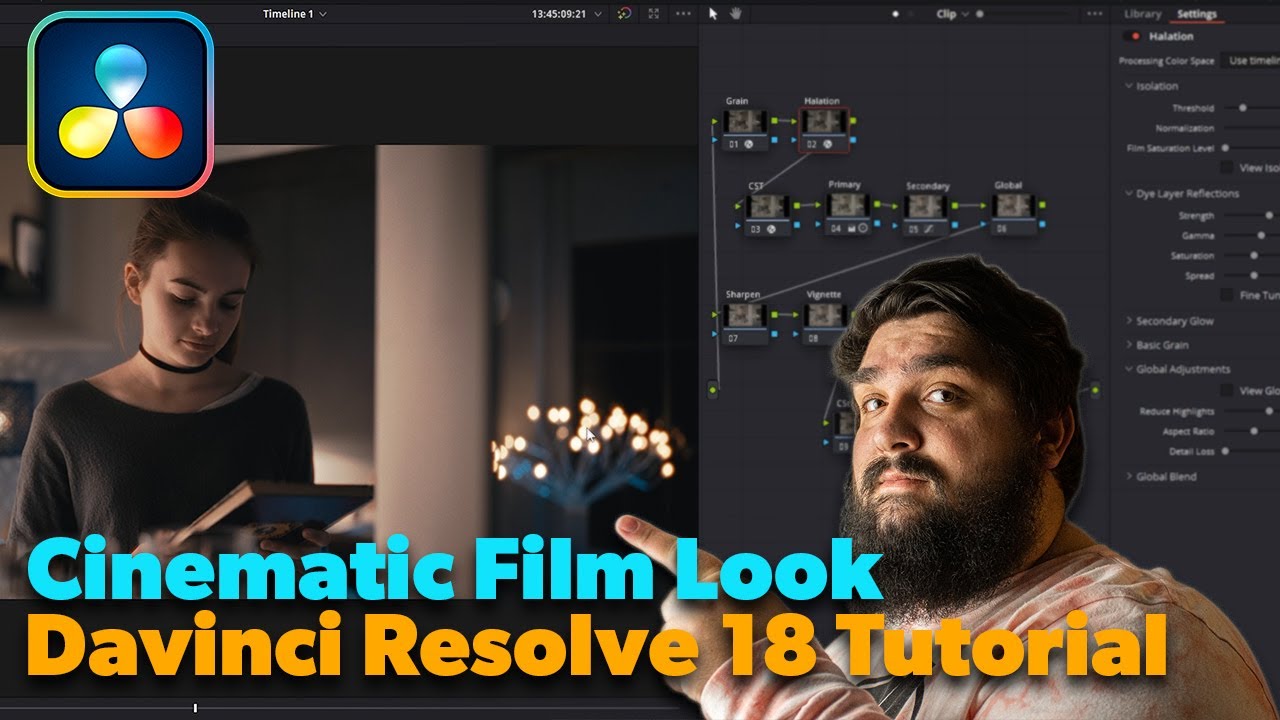The width and height of the screenshot is (1280, 720).
Task: Select the hand pan tool
Action: pos(736,13)
